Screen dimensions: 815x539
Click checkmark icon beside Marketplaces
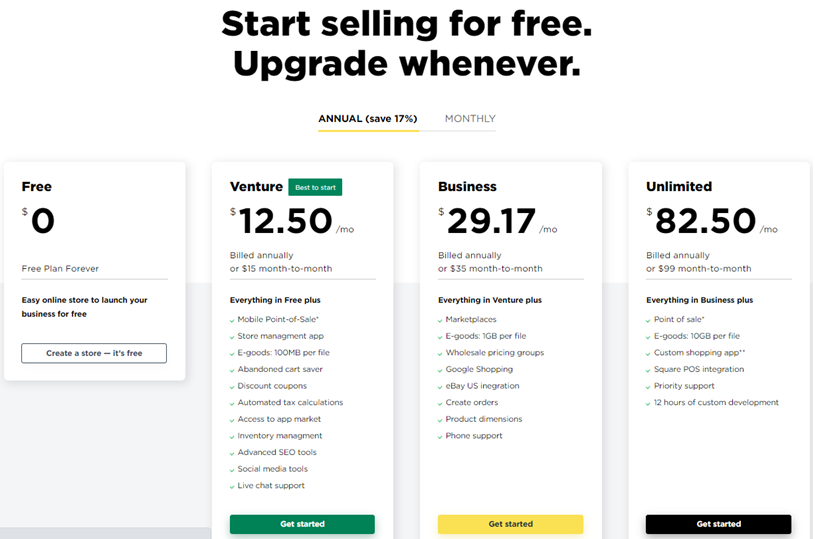440,320
